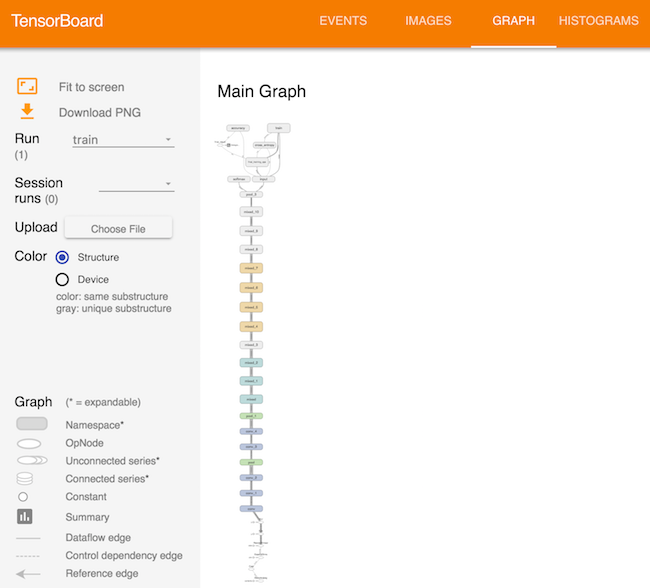Image resolution: width=650 pixels, height=588 pixels.
Task: Click the Connected series stack icon
Action: (24, 479)
